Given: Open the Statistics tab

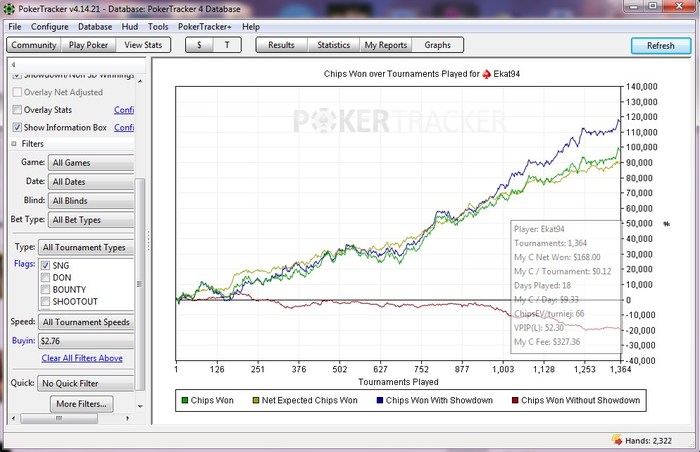Looking at the screenshot, I should coord(333,45).
